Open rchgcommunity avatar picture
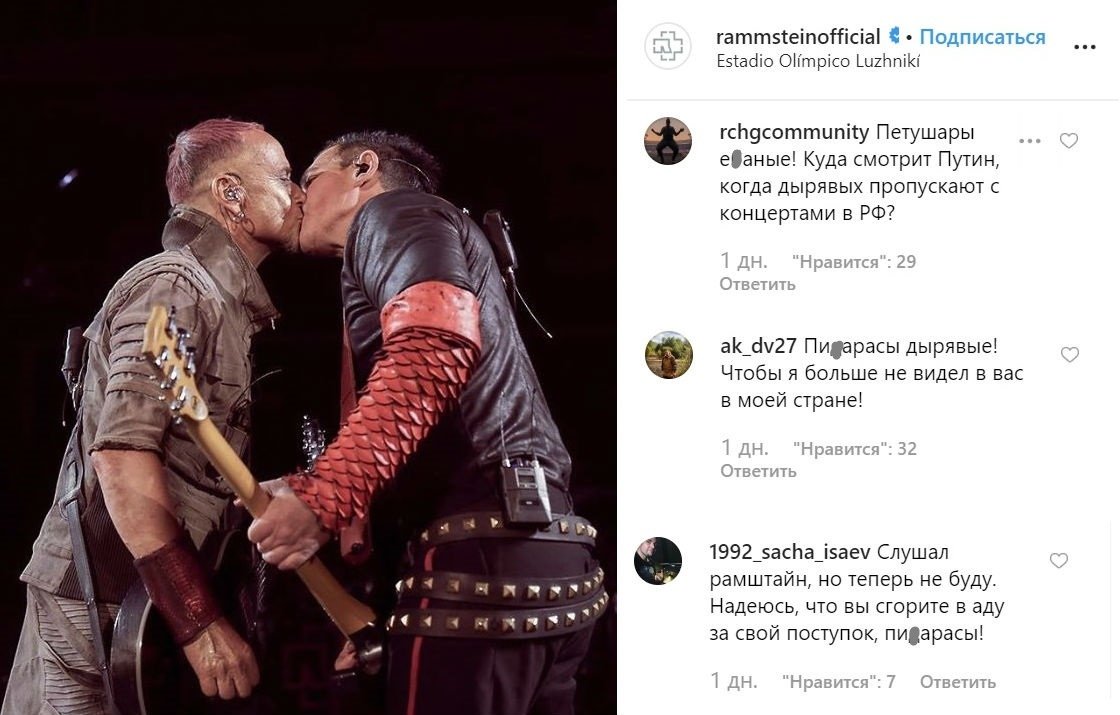Image resolution: width=1120 pixels, height=715 pixels. [x=668, y=141]
